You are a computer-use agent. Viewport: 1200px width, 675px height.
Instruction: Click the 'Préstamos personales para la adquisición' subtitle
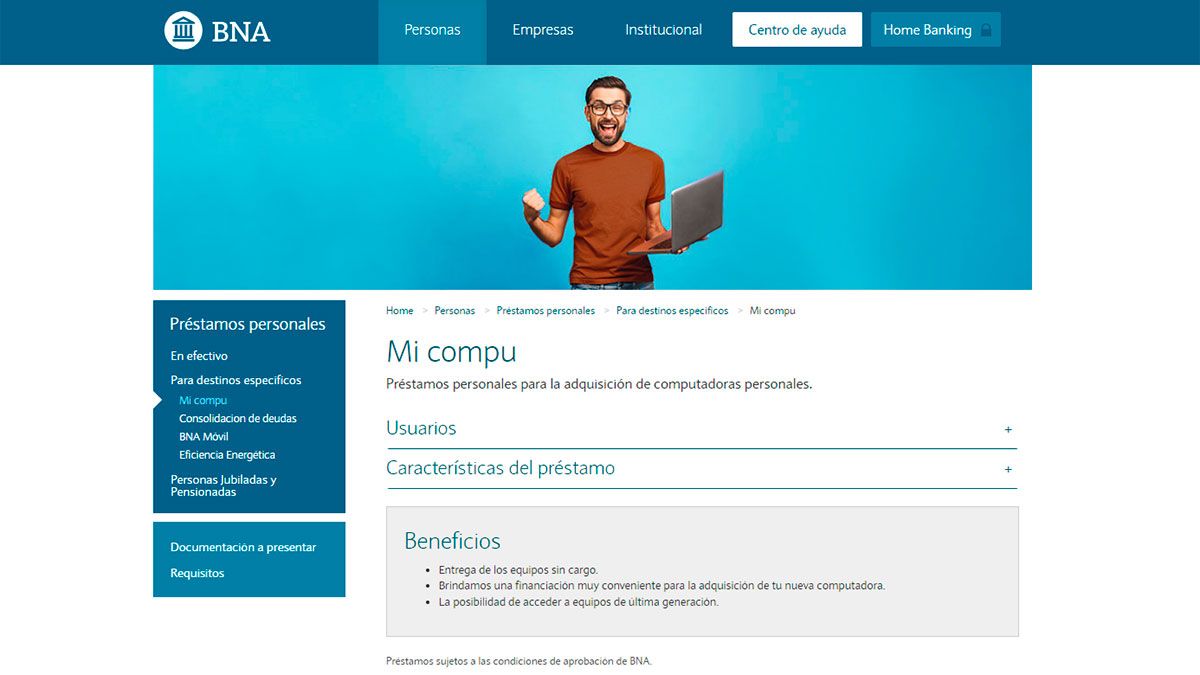pyautogui.click(x=599, y=384)
